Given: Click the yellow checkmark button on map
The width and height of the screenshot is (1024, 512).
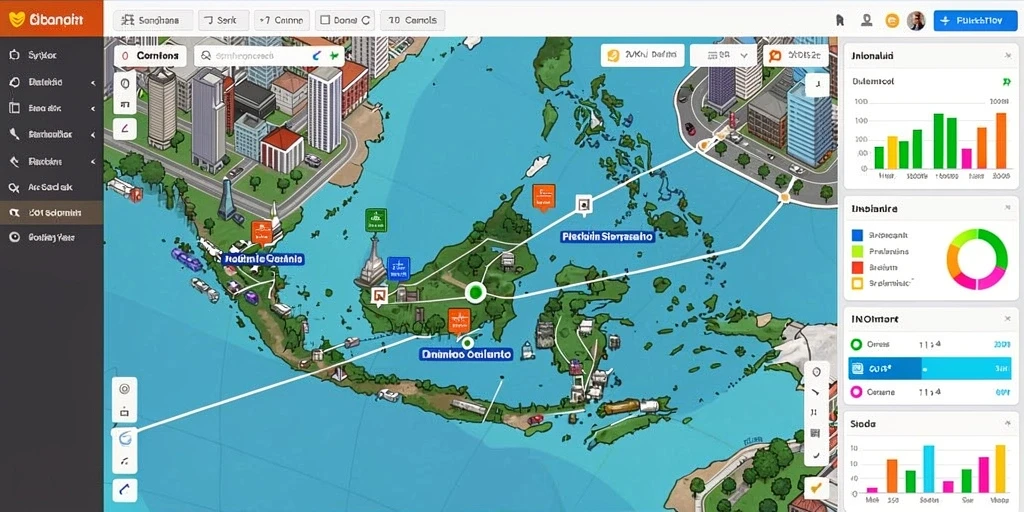Looking at the screenshot, I should coord(816,487).
